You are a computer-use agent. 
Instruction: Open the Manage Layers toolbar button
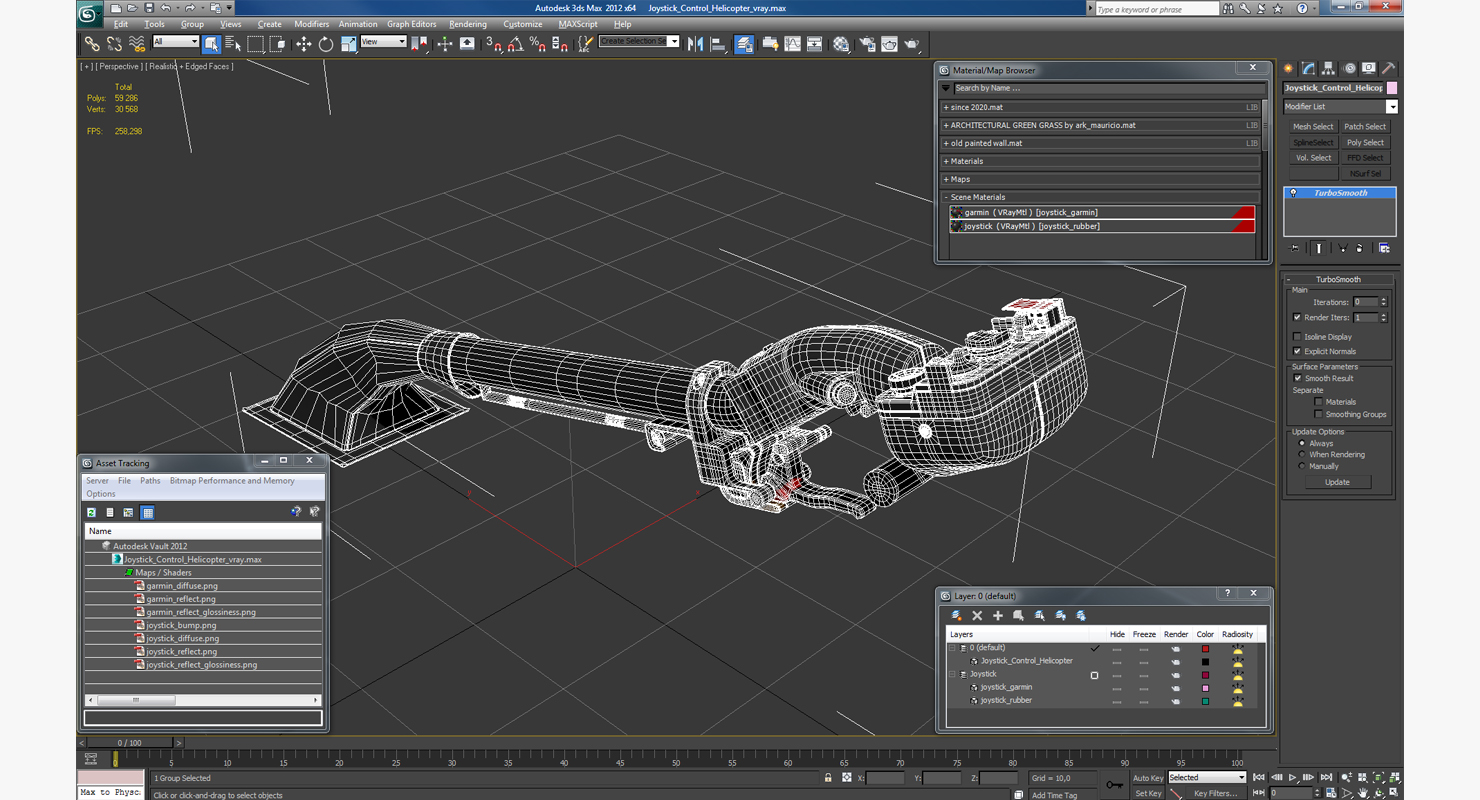(744, 44)
